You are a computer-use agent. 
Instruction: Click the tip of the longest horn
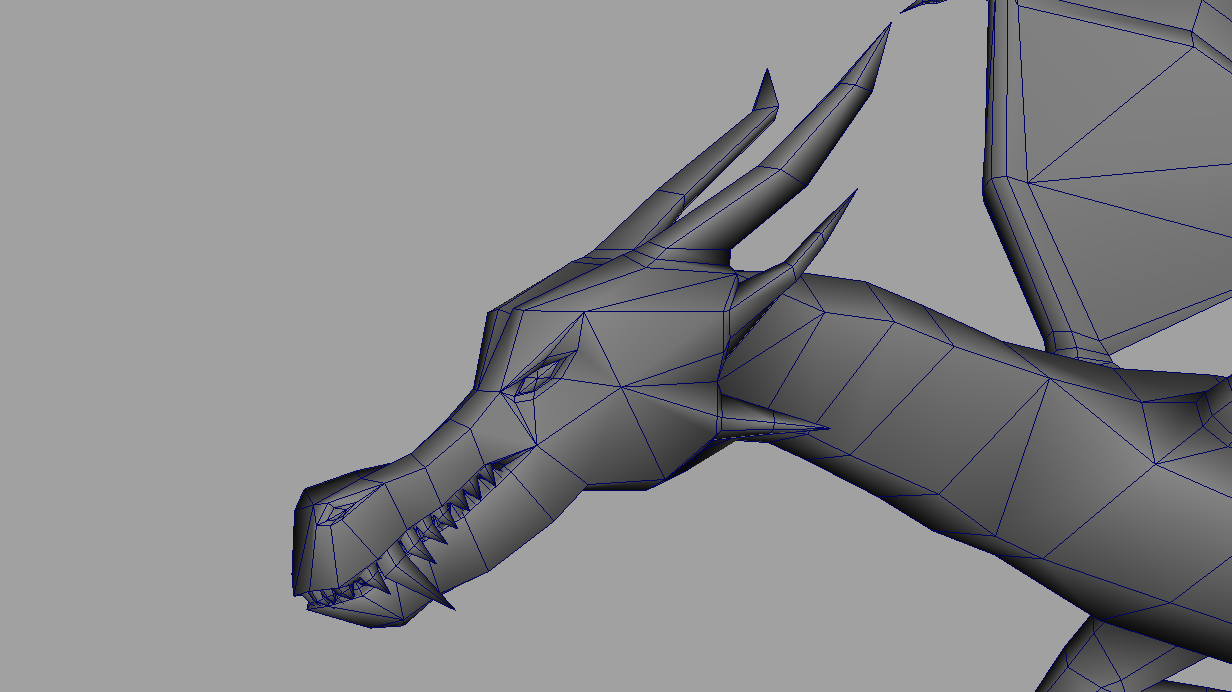[887, 30]
